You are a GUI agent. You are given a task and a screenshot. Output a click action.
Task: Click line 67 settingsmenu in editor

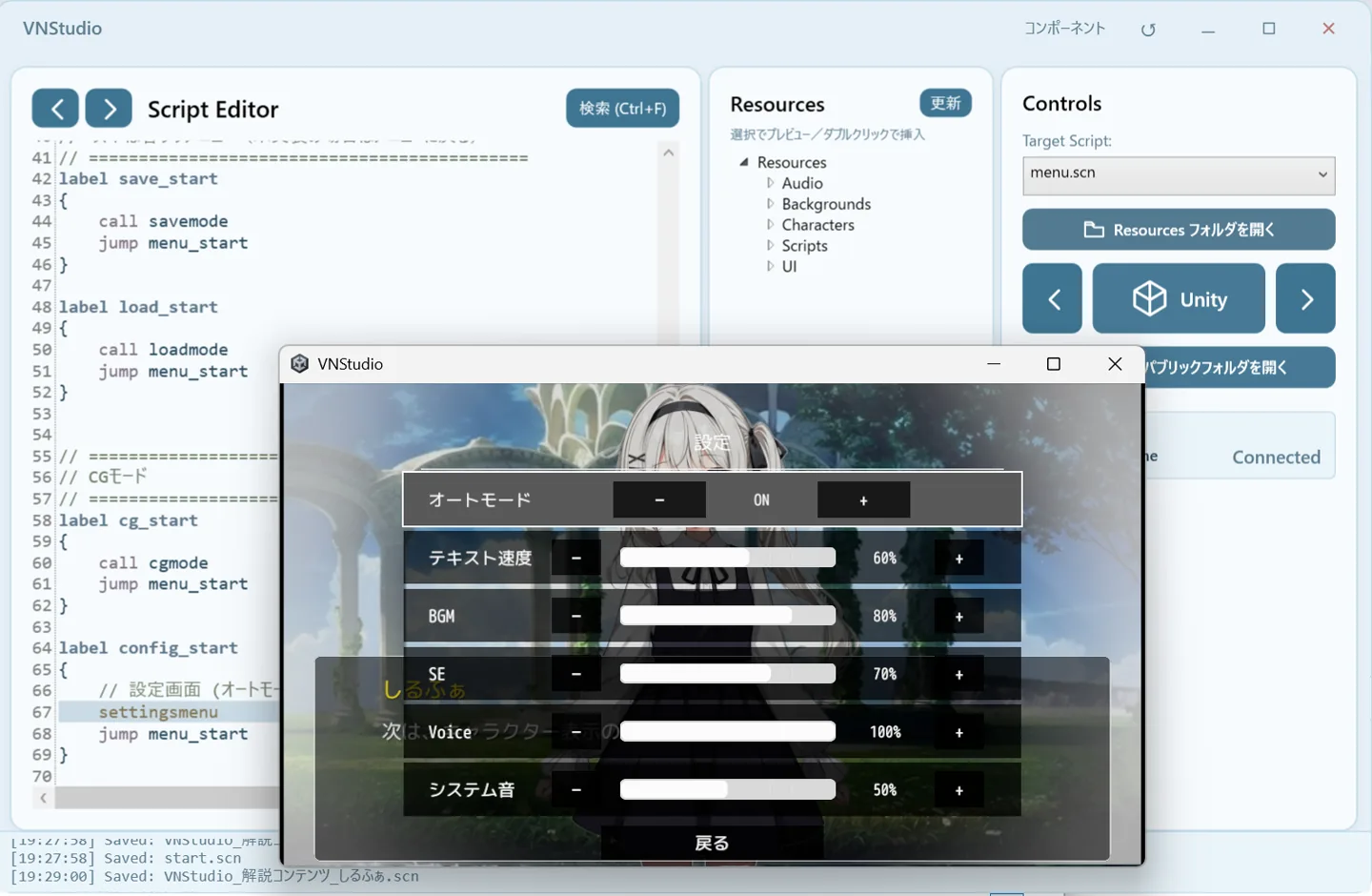point(158,712)
